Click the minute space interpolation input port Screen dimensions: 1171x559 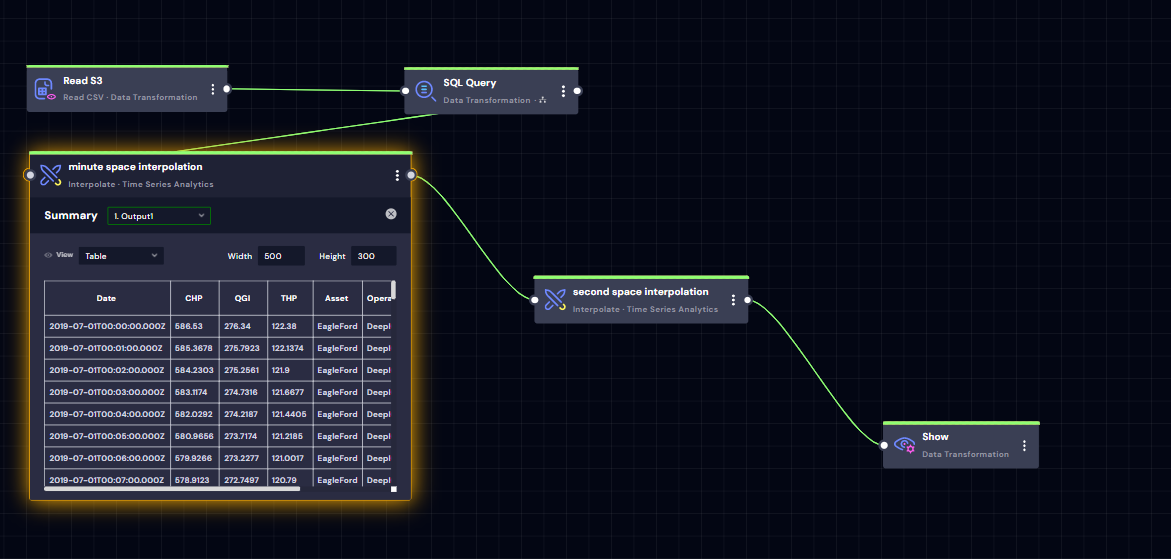30,175
